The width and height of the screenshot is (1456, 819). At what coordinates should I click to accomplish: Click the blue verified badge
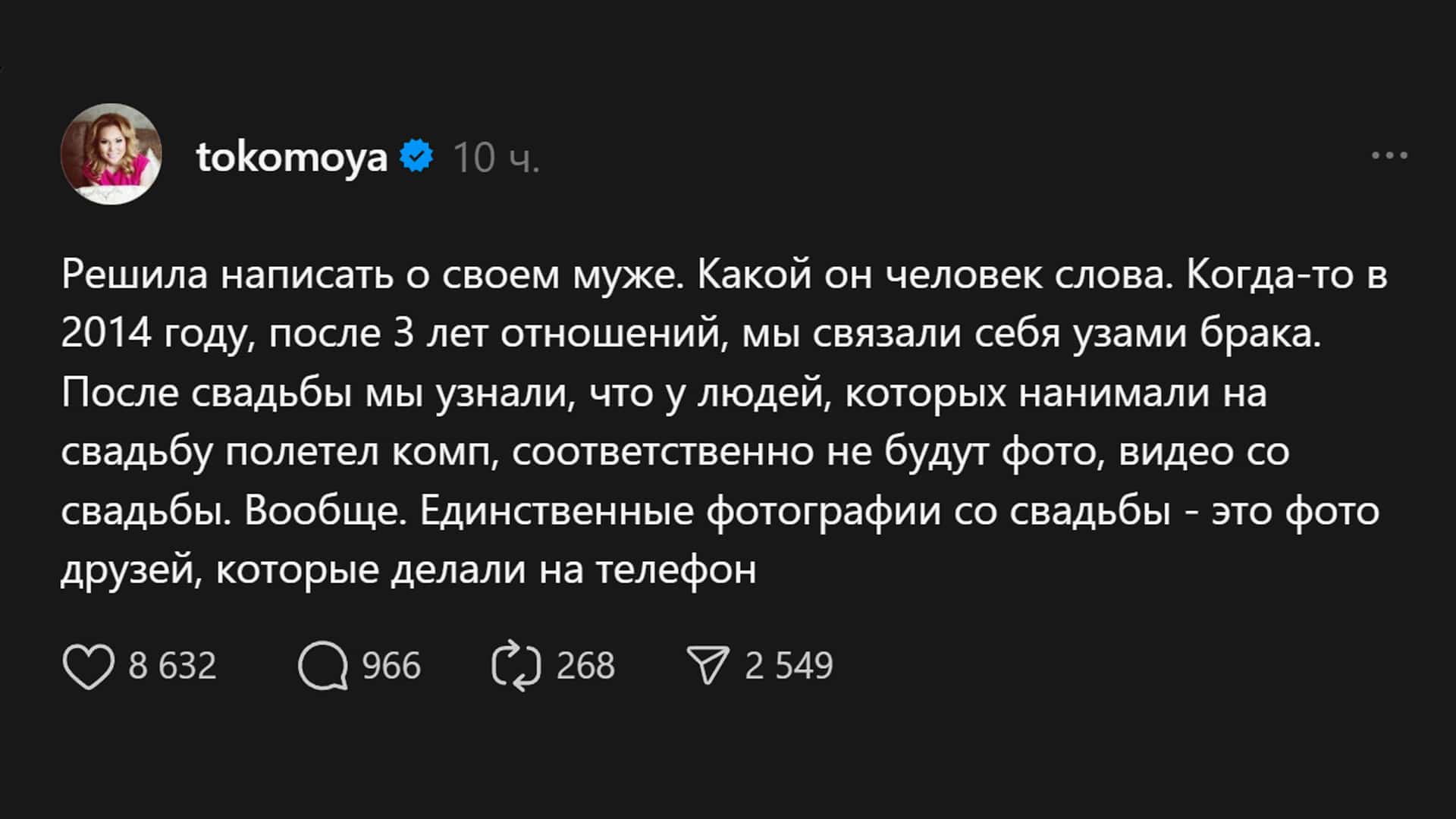(416, 156)
